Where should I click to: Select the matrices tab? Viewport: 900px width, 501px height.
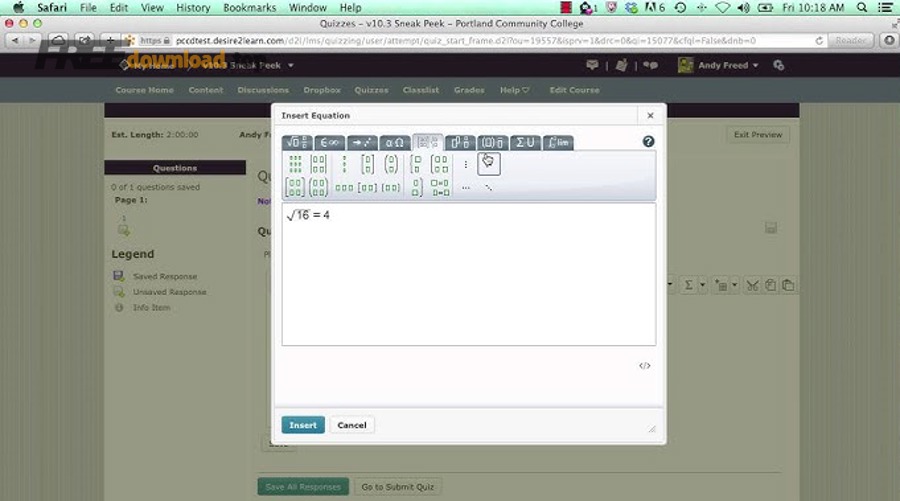pos(428,142)
